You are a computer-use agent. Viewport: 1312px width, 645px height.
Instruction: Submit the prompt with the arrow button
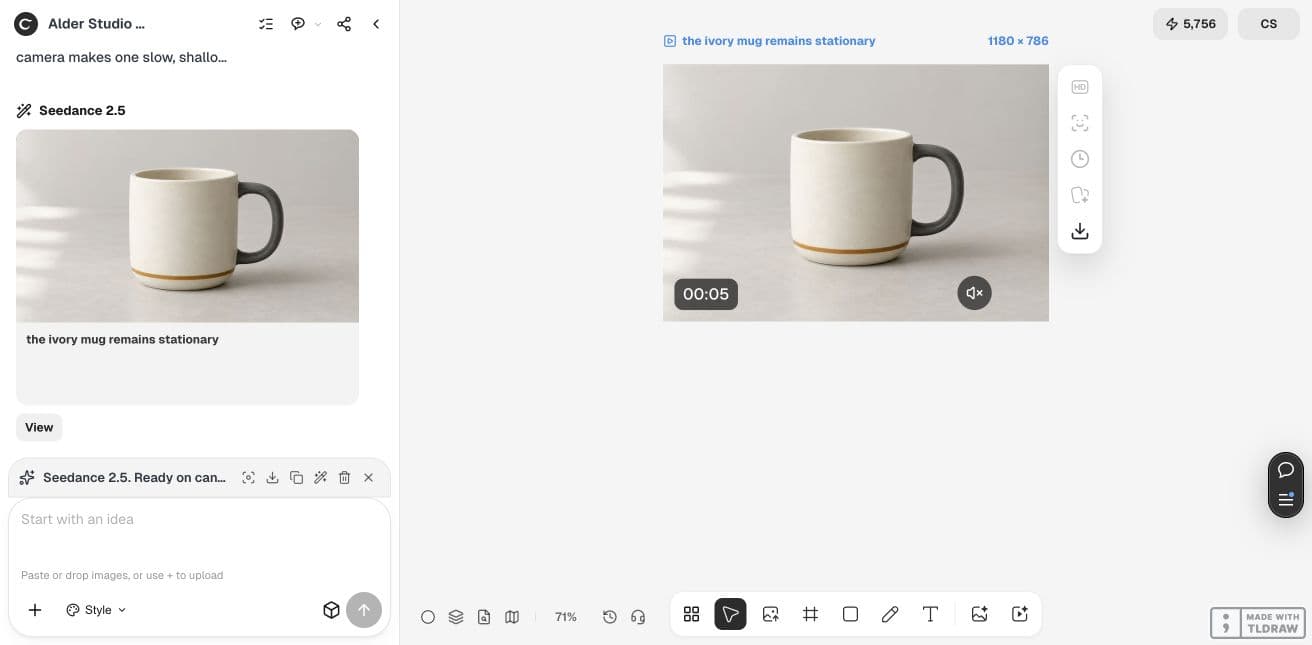point(364,610)
